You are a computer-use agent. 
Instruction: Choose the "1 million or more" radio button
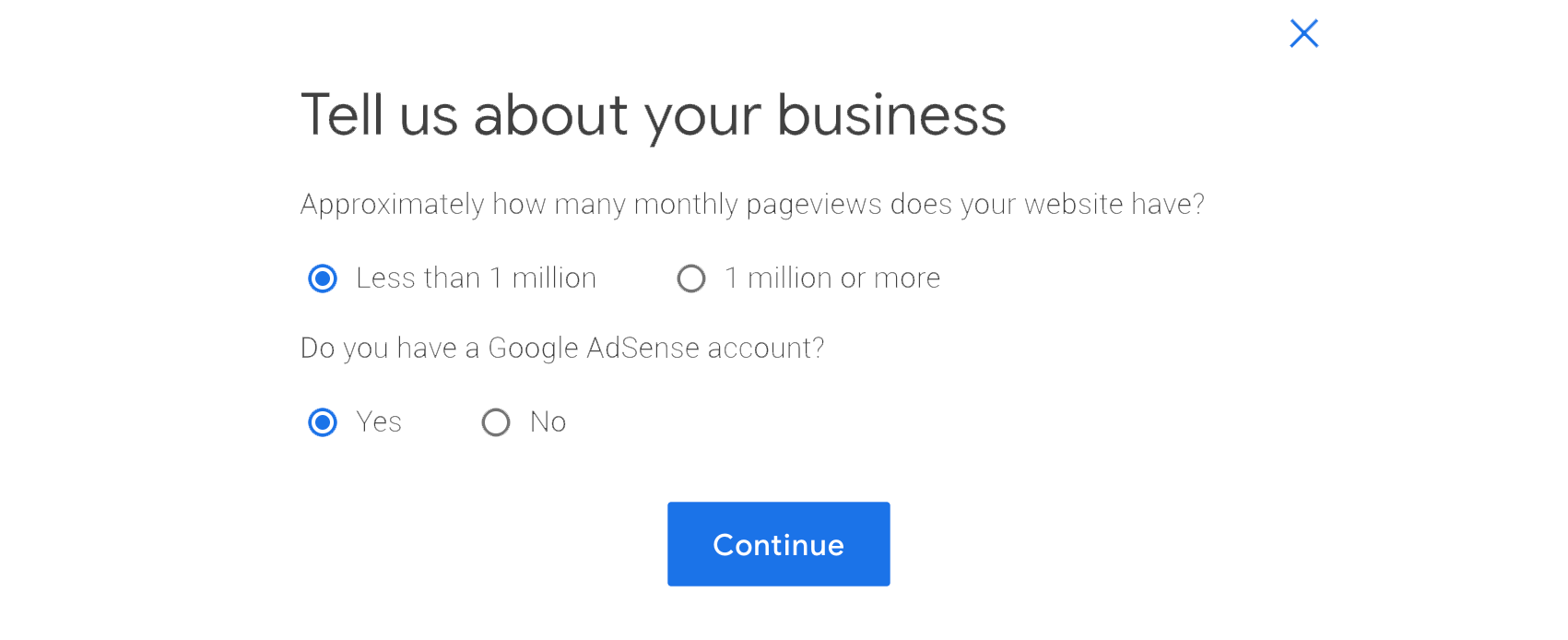click(691, 279)
